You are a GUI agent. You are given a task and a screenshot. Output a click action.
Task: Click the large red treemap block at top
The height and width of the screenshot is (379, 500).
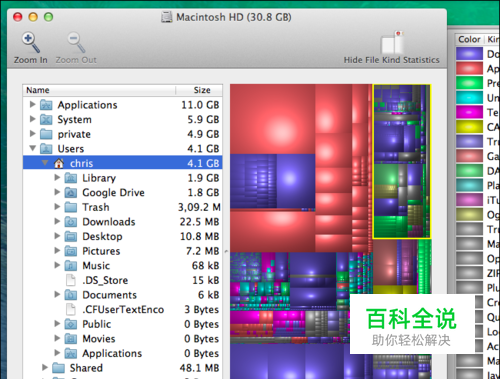click(x=272, y=119)
